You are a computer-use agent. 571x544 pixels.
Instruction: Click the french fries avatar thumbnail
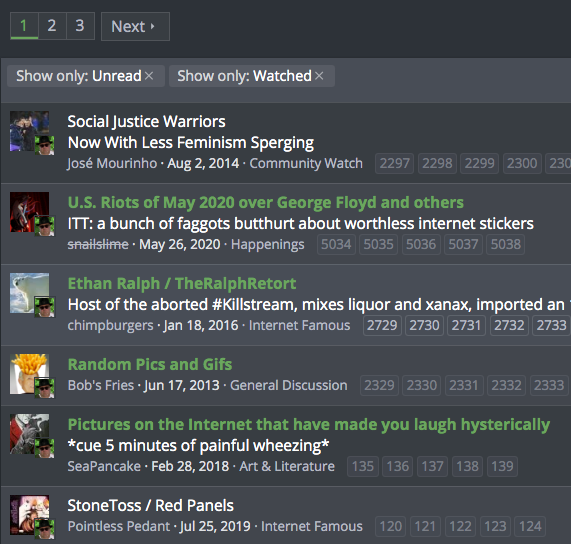tap(29, 374)
